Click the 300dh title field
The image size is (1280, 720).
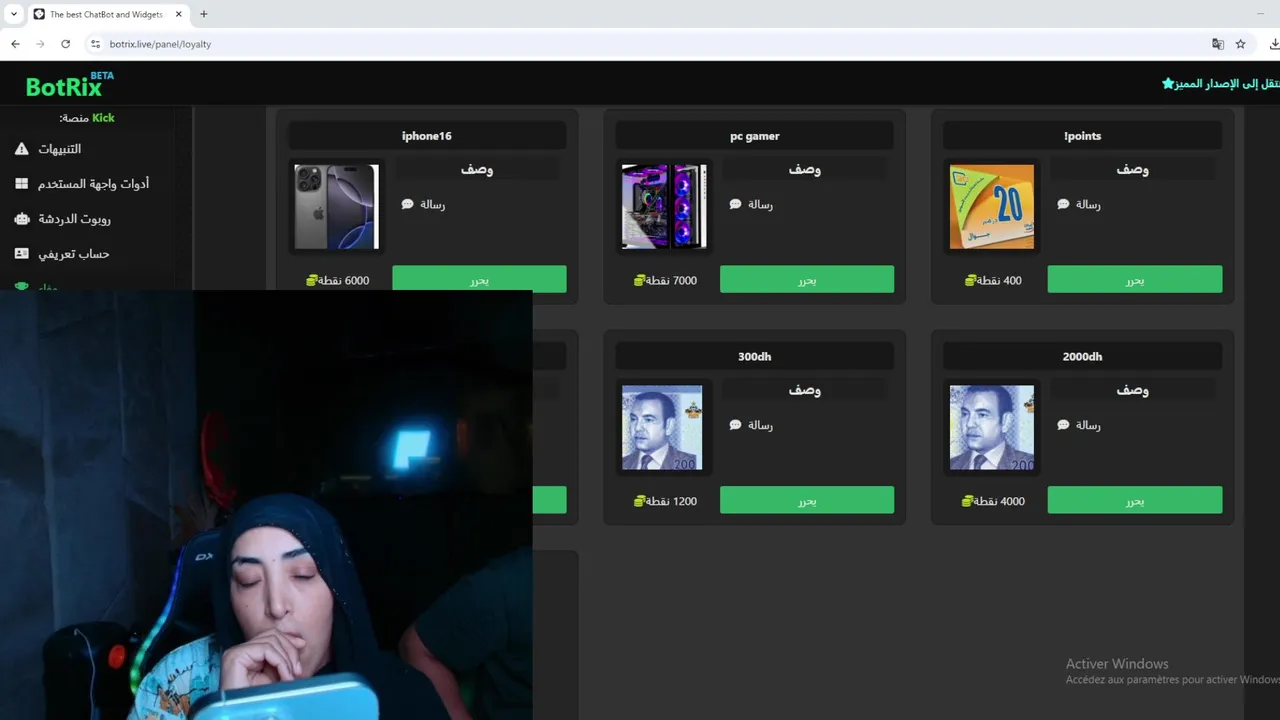point(755,357)
